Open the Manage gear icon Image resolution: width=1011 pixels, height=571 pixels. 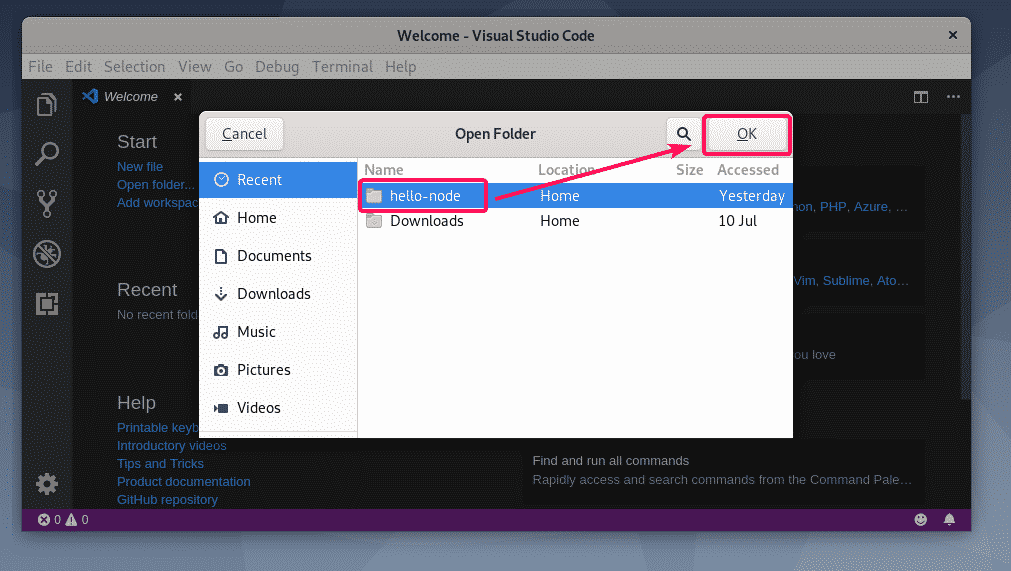tap(47, 485)
